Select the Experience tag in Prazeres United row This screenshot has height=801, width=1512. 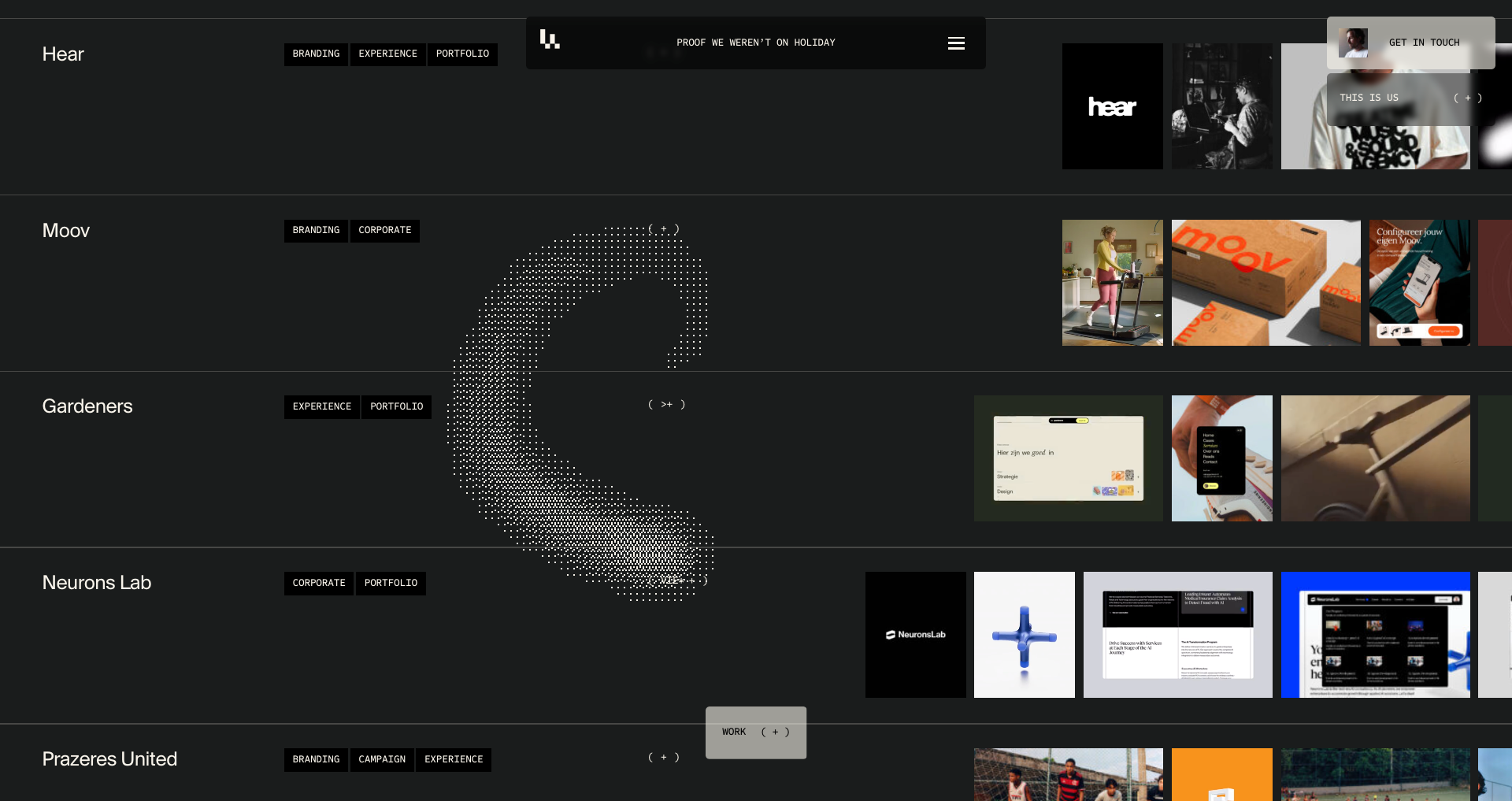(x=454, y=760)
